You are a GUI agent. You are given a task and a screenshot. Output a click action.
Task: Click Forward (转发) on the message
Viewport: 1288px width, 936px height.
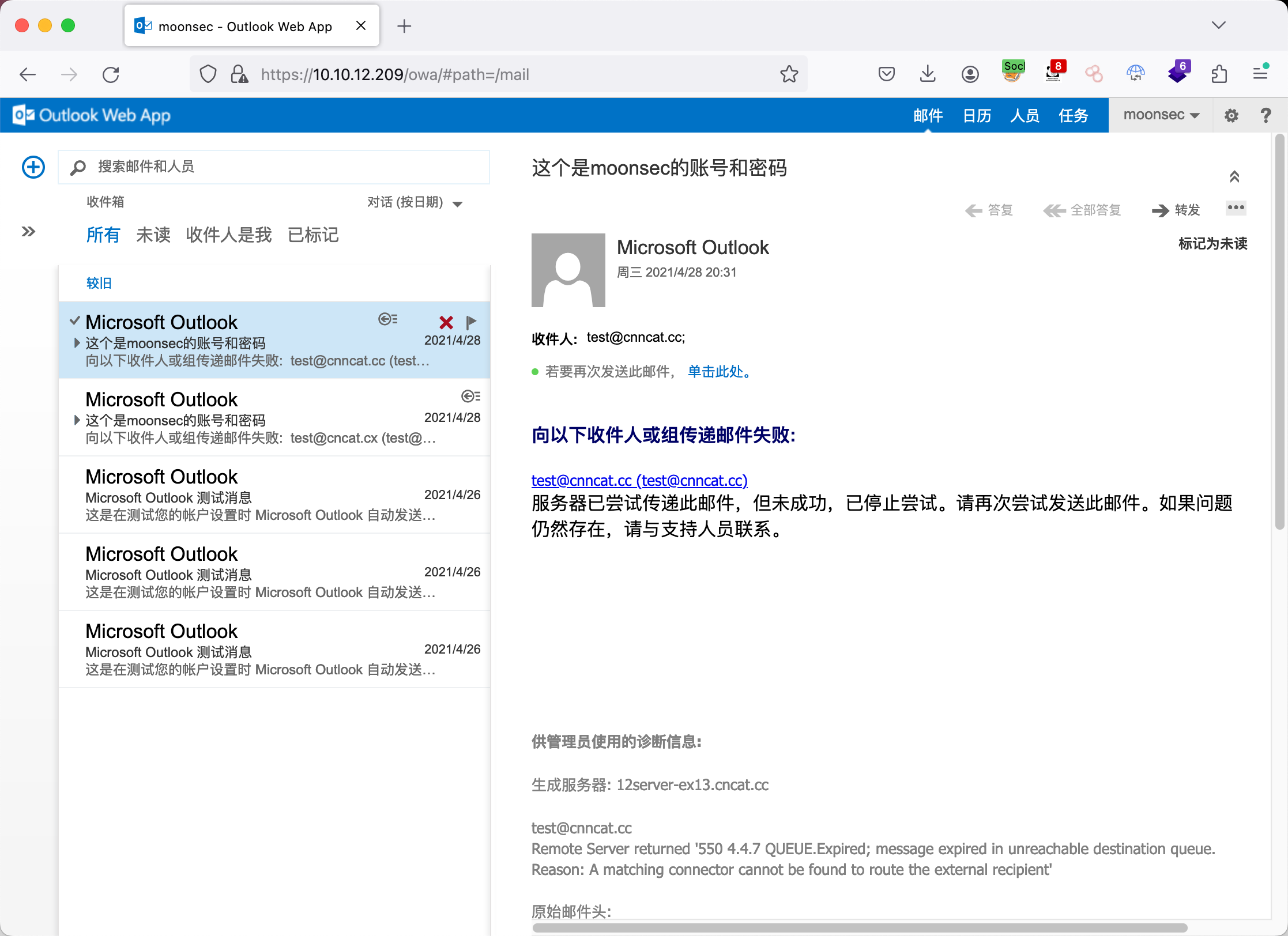pyautogui.click(x=1176, y=210)
